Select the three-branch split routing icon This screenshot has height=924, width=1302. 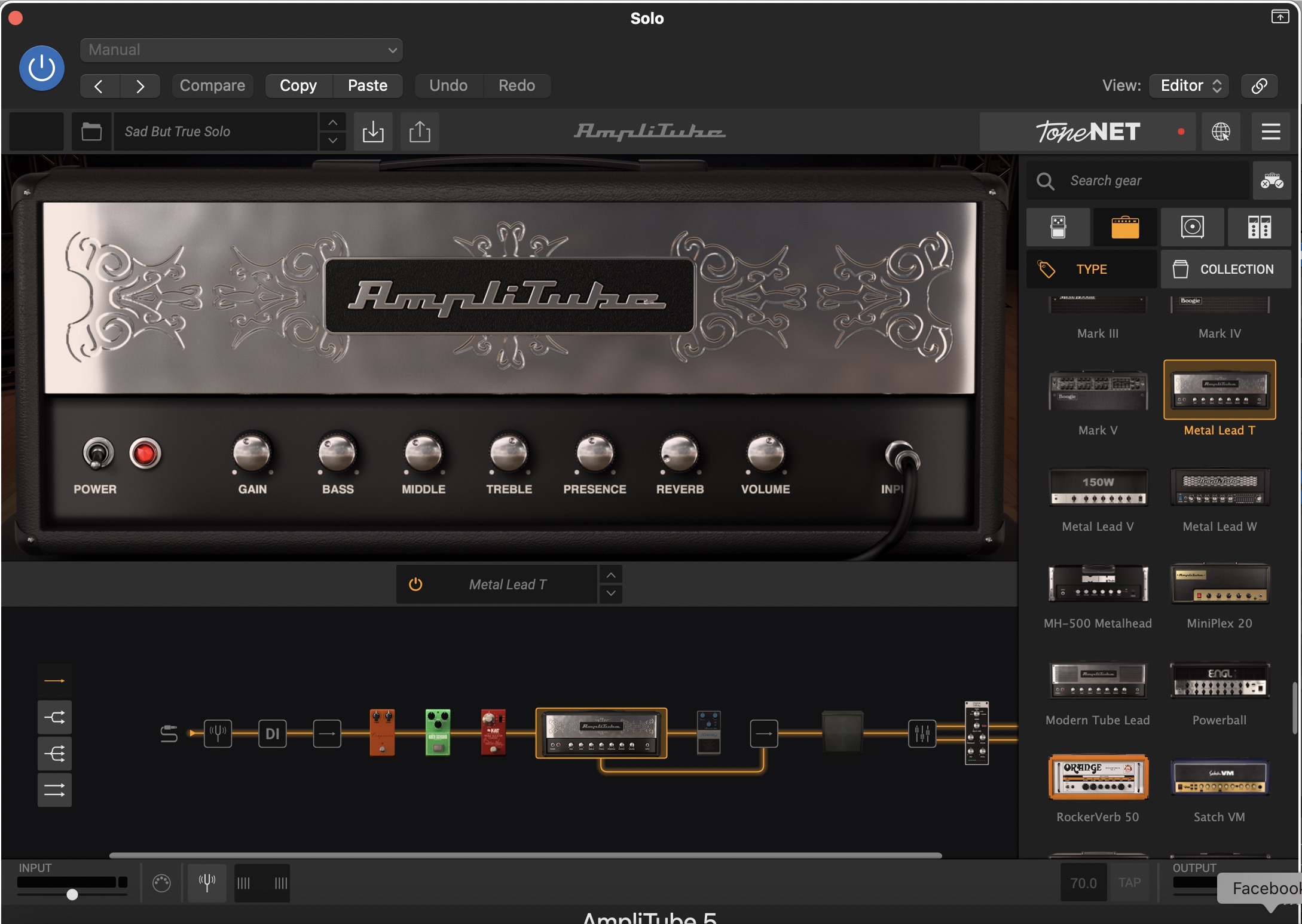[54, 754]
